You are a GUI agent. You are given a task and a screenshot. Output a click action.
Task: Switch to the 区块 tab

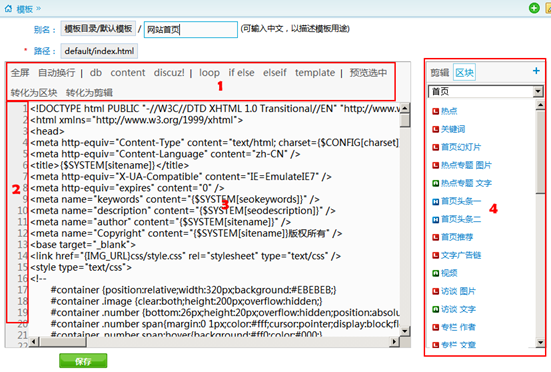coord(464,73)
